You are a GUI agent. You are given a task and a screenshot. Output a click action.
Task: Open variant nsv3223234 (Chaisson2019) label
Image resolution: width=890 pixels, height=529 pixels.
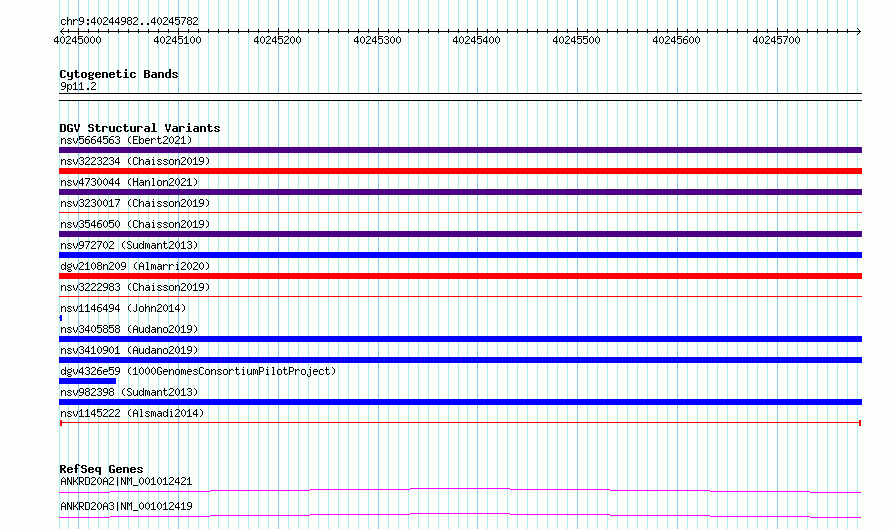(x=135, y=161)
